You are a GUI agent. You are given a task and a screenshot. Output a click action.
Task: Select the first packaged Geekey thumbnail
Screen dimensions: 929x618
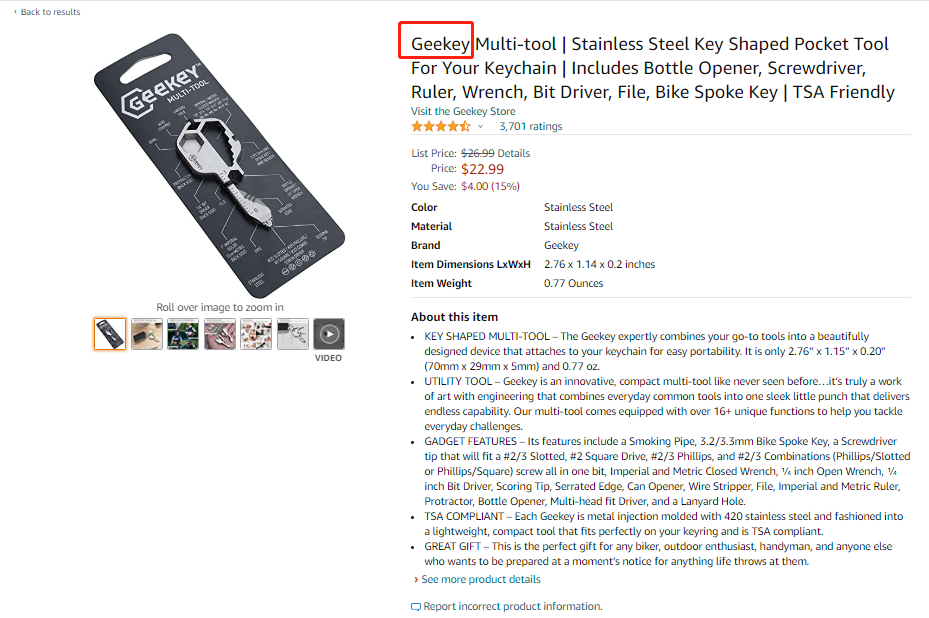tap(110, 334)
